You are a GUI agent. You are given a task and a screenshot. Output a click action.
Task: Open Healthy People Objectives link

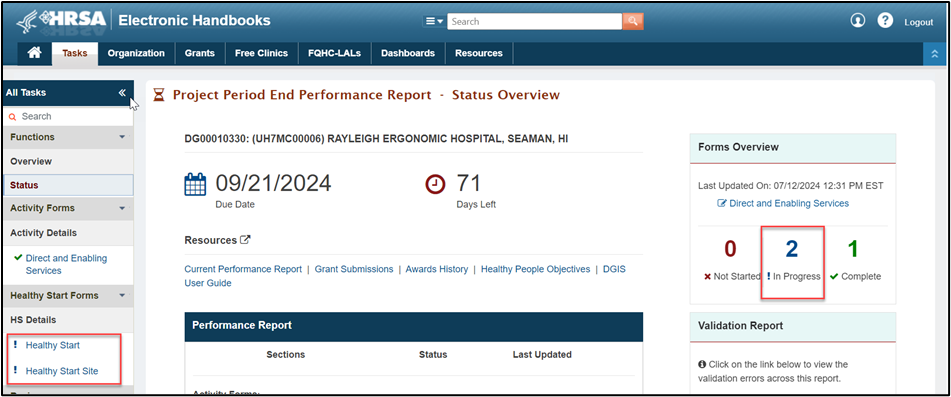click(536, 269)
